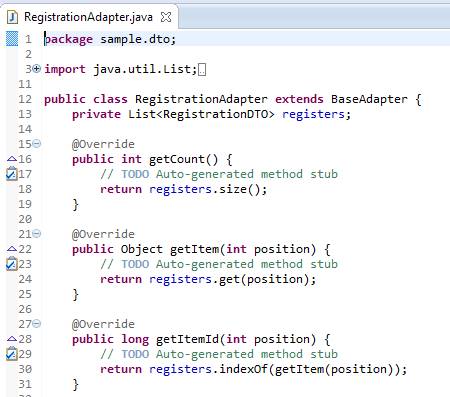The height and width of the screenshot is (397, 450).
Task: Collapse the getItem method at line 21
Action: 37,234
